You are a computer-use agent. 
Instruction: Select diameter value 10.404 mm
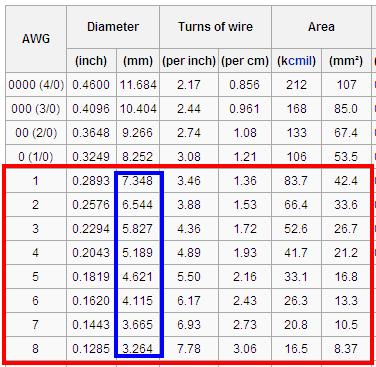138,109
